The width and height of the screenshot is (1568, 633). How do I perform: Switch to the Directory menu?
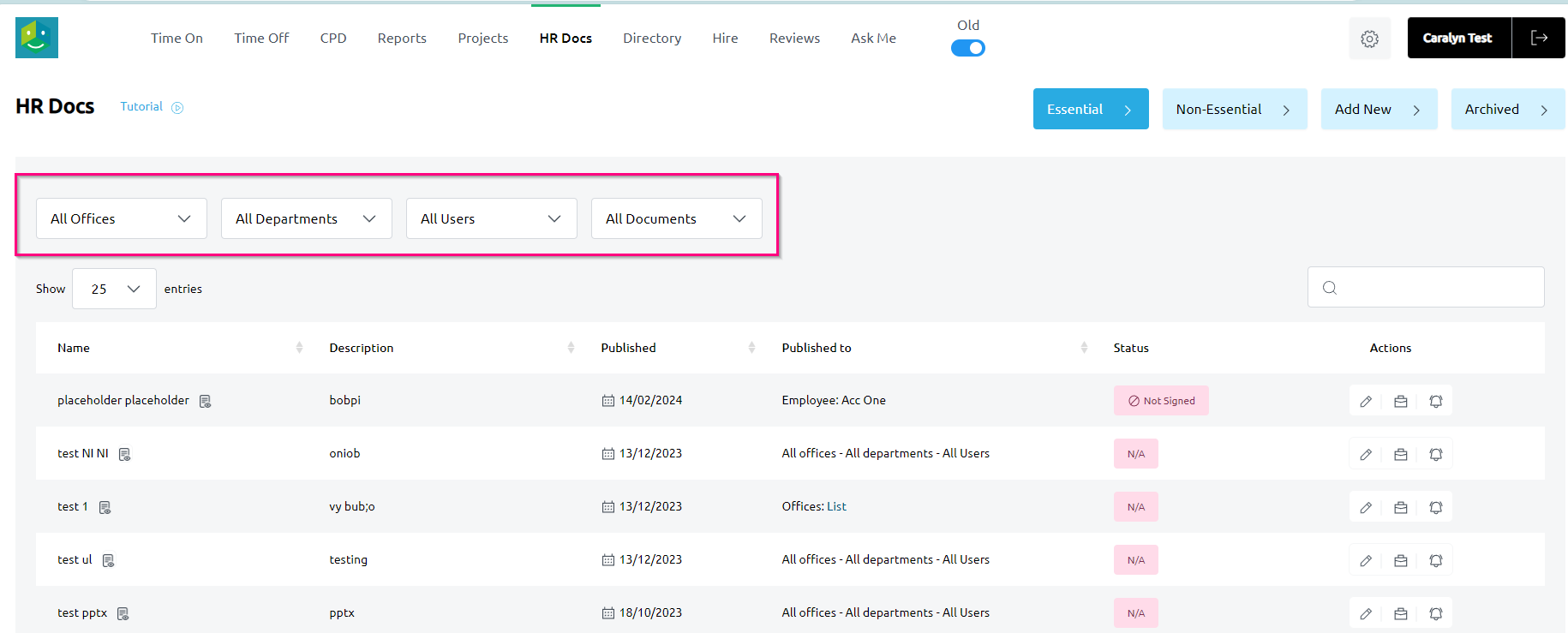pyautogui.click(x=652, y=38)
